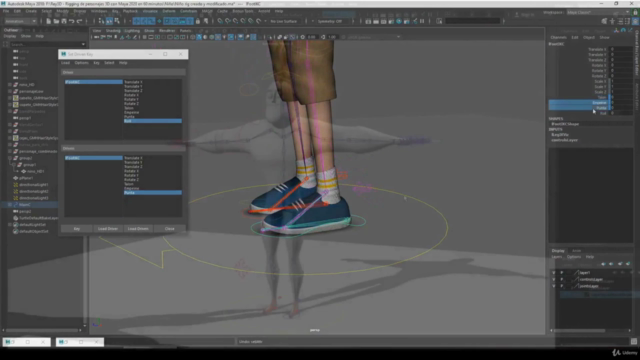The width and height of the screenshot is (640, 360).
Task: Click the Load Driven button
Action: 138,229
